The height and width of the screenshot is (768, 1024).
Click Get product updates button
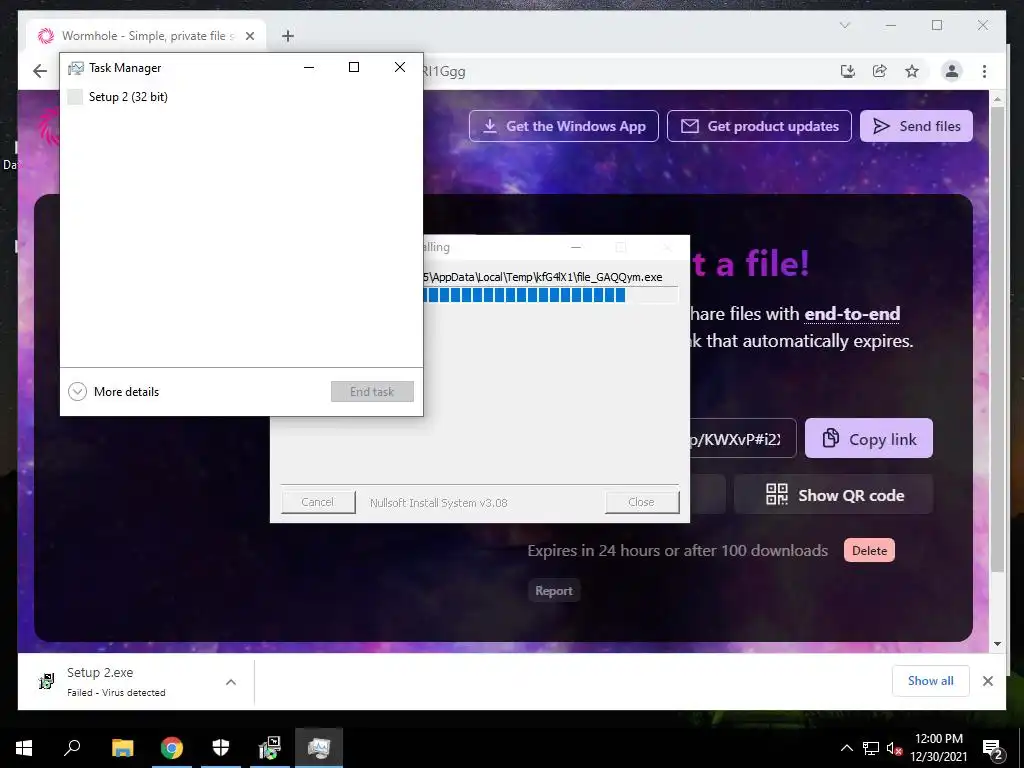tap(759, 126)
